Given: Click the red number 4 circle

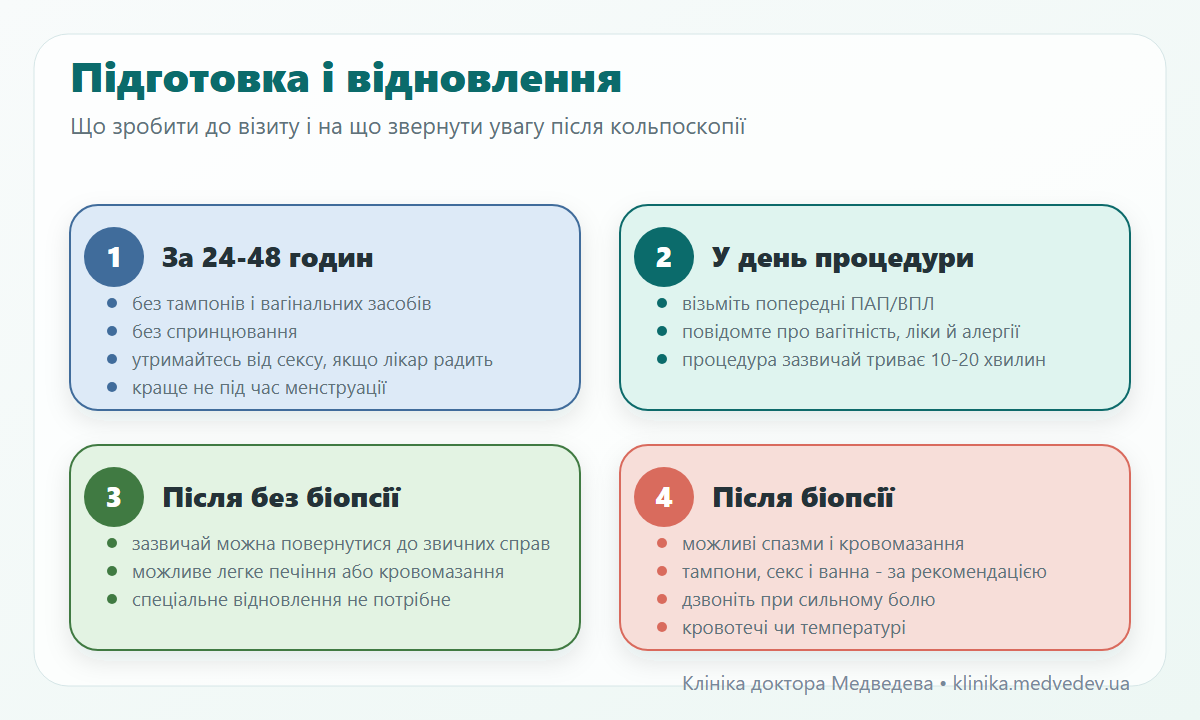Looking at the screenshot, I should pos(664,497).
